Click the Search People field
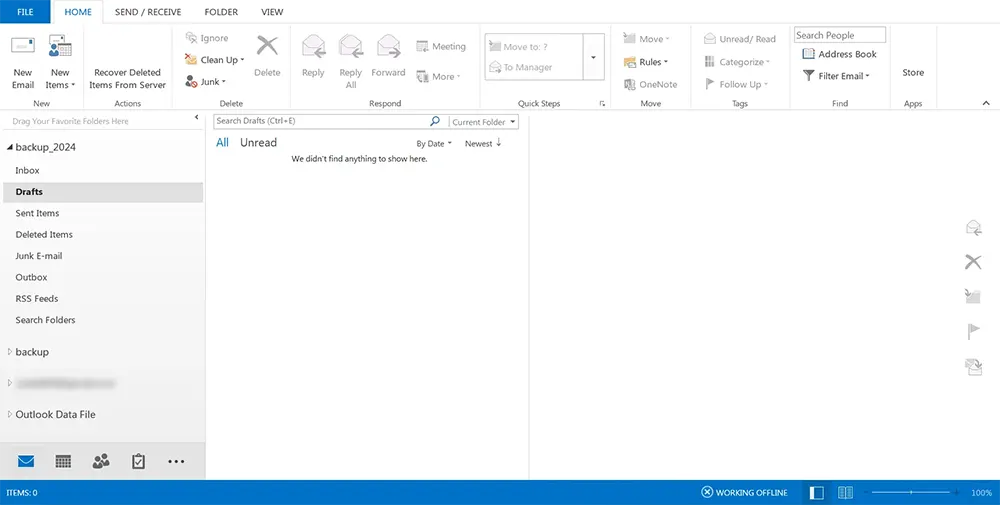 [x=839, y=35]
